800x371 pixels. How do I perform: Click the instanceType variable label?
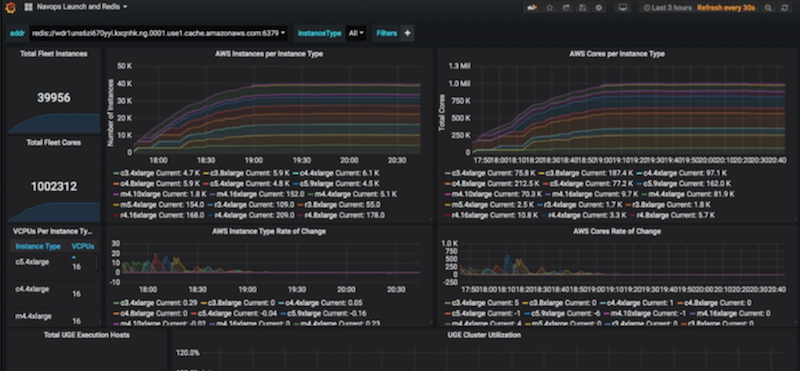pyautogui.click(x=319, y=33)
